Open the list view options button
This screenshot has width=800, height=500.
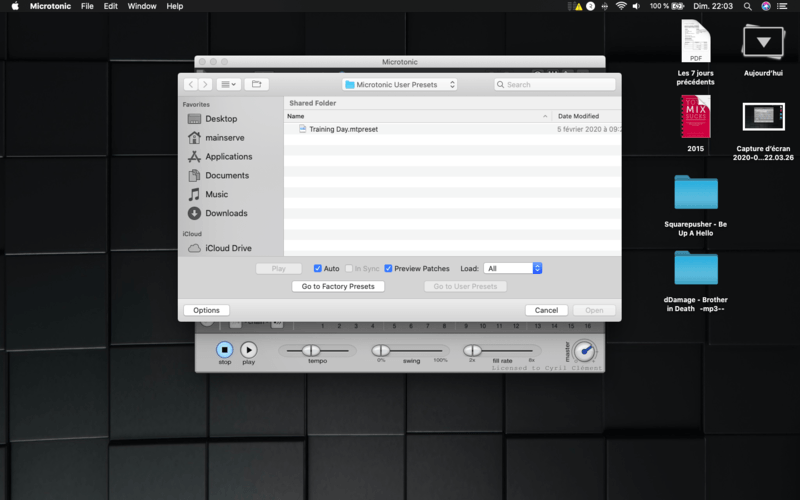point(228,84)
